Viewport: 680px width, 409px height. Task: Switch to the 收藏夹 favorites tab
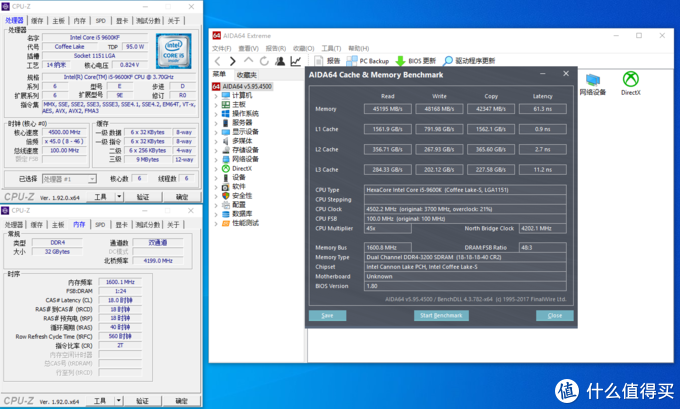pos(246,75)
